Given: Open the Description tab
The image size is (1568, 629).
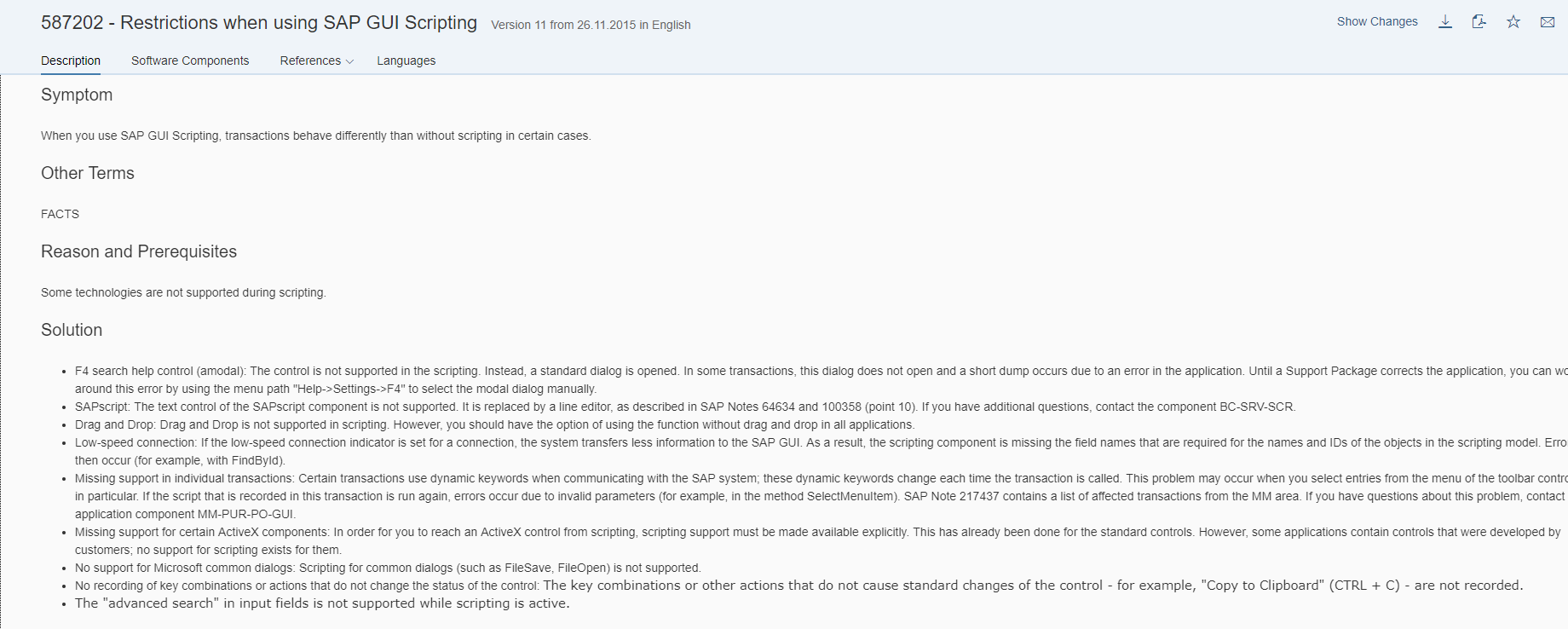Looking at the screenshot, I should (x=71, y=61).
